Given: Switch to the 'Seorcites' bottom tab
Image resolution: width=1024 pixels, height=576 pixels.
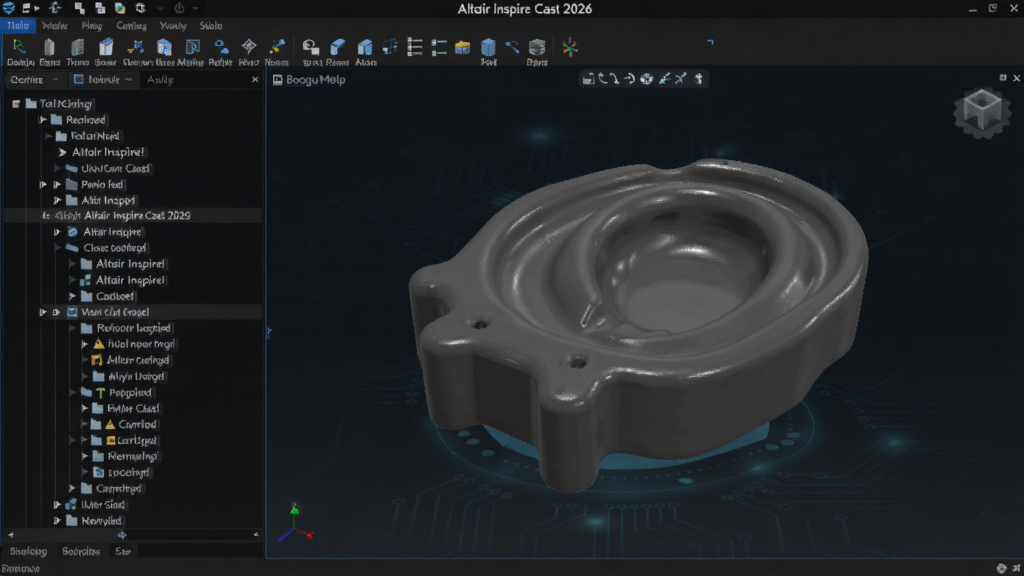Looking at the screenshot, I should tap(81, 551).
